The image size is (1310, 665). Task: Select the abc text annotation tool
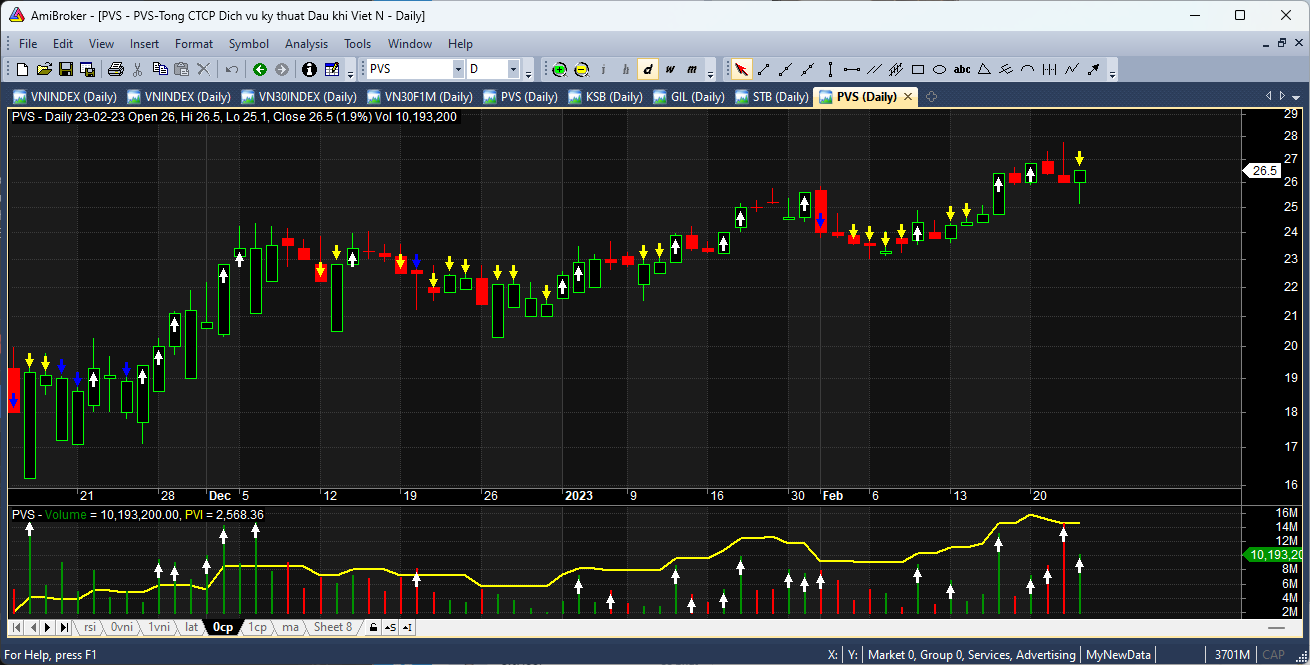962,69
